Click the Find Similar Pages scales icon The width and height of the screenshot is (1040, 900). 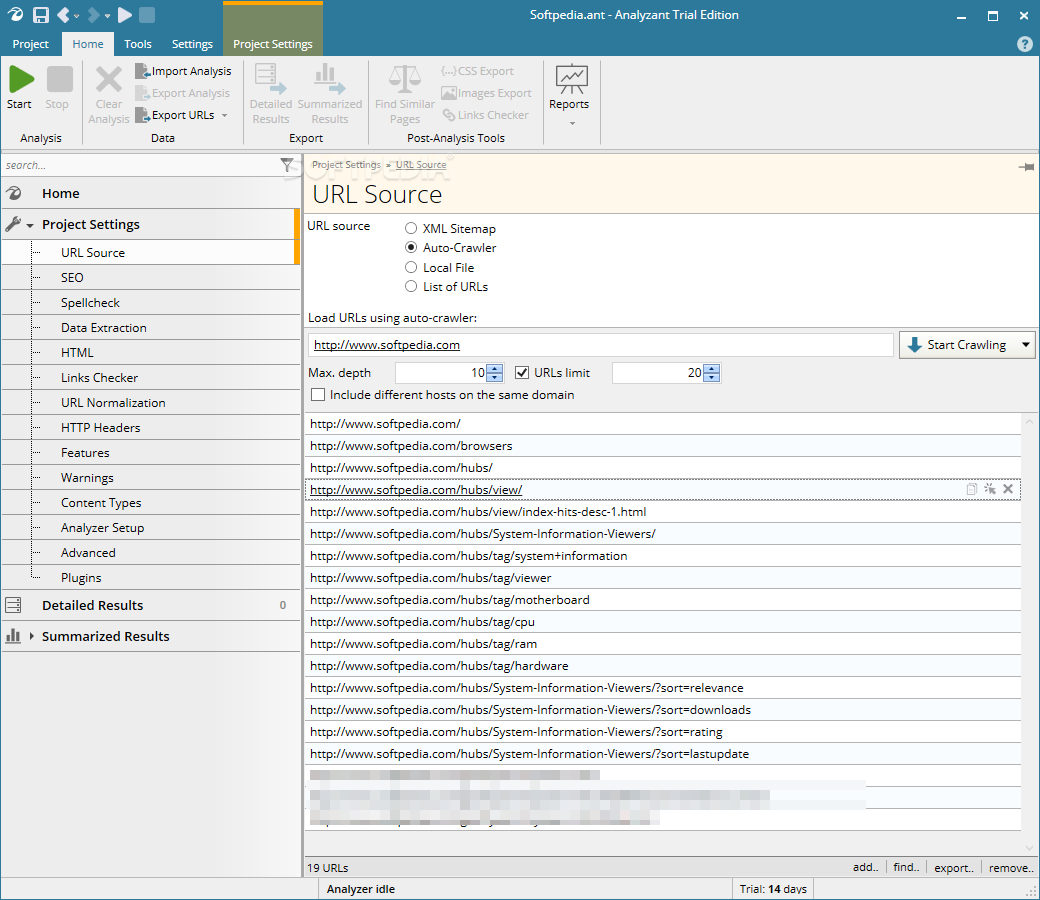point(405,79)
